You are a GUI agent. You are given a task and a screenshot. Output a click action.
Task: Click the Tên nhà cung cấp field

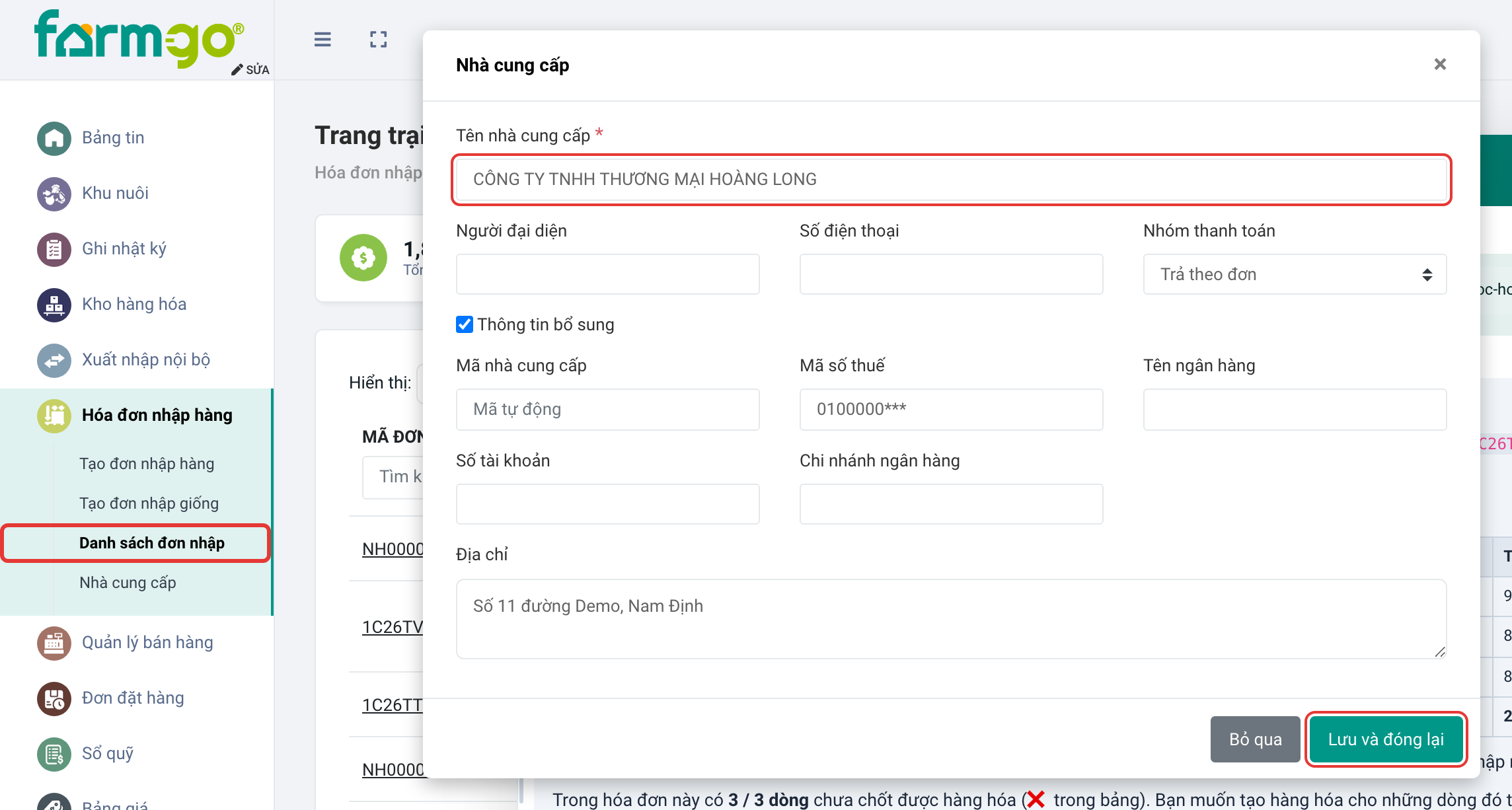(x=952, y=179)
